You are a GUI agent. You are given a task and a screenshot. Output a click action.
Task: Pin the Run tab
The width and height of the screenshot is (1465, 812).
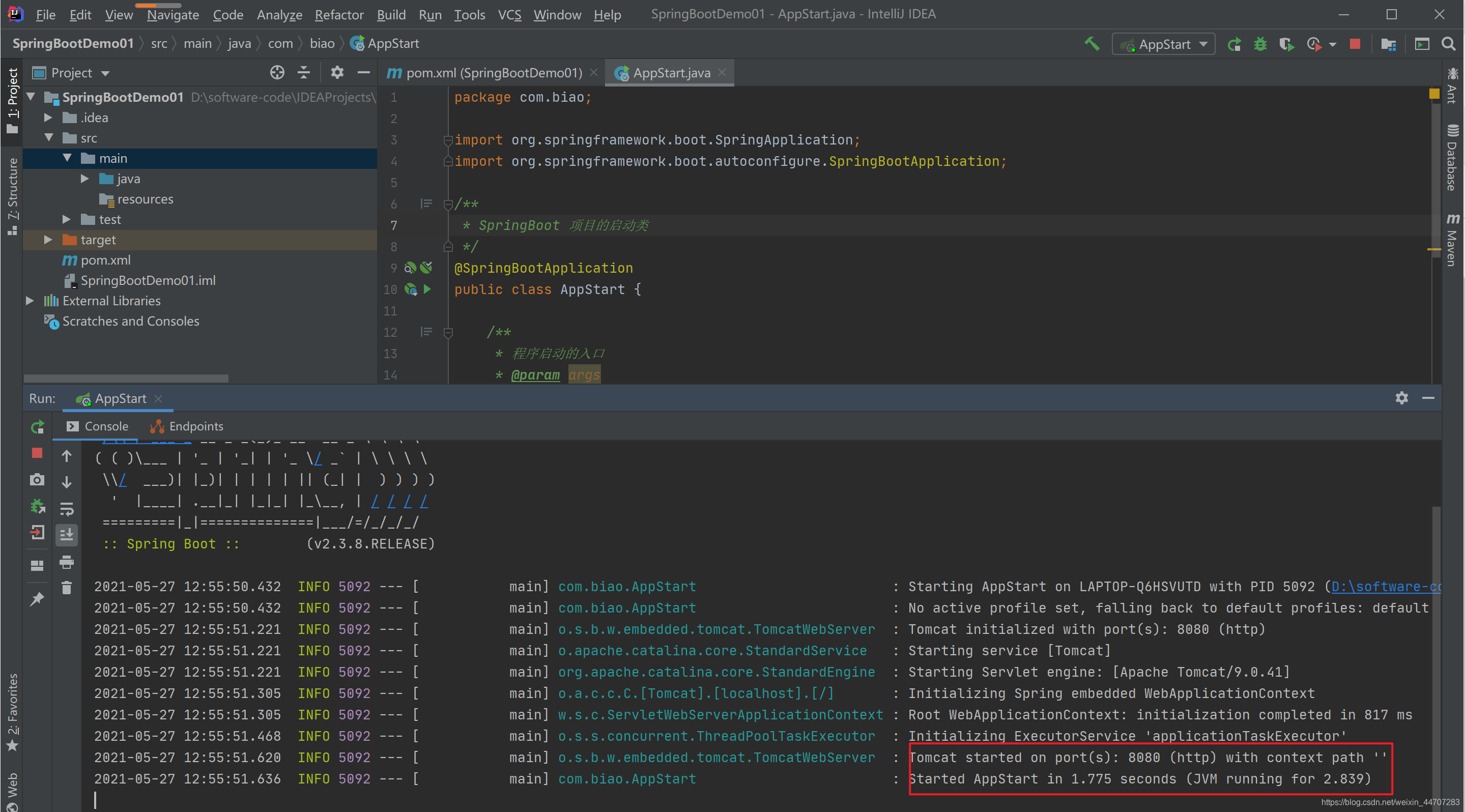click(37, 598)
